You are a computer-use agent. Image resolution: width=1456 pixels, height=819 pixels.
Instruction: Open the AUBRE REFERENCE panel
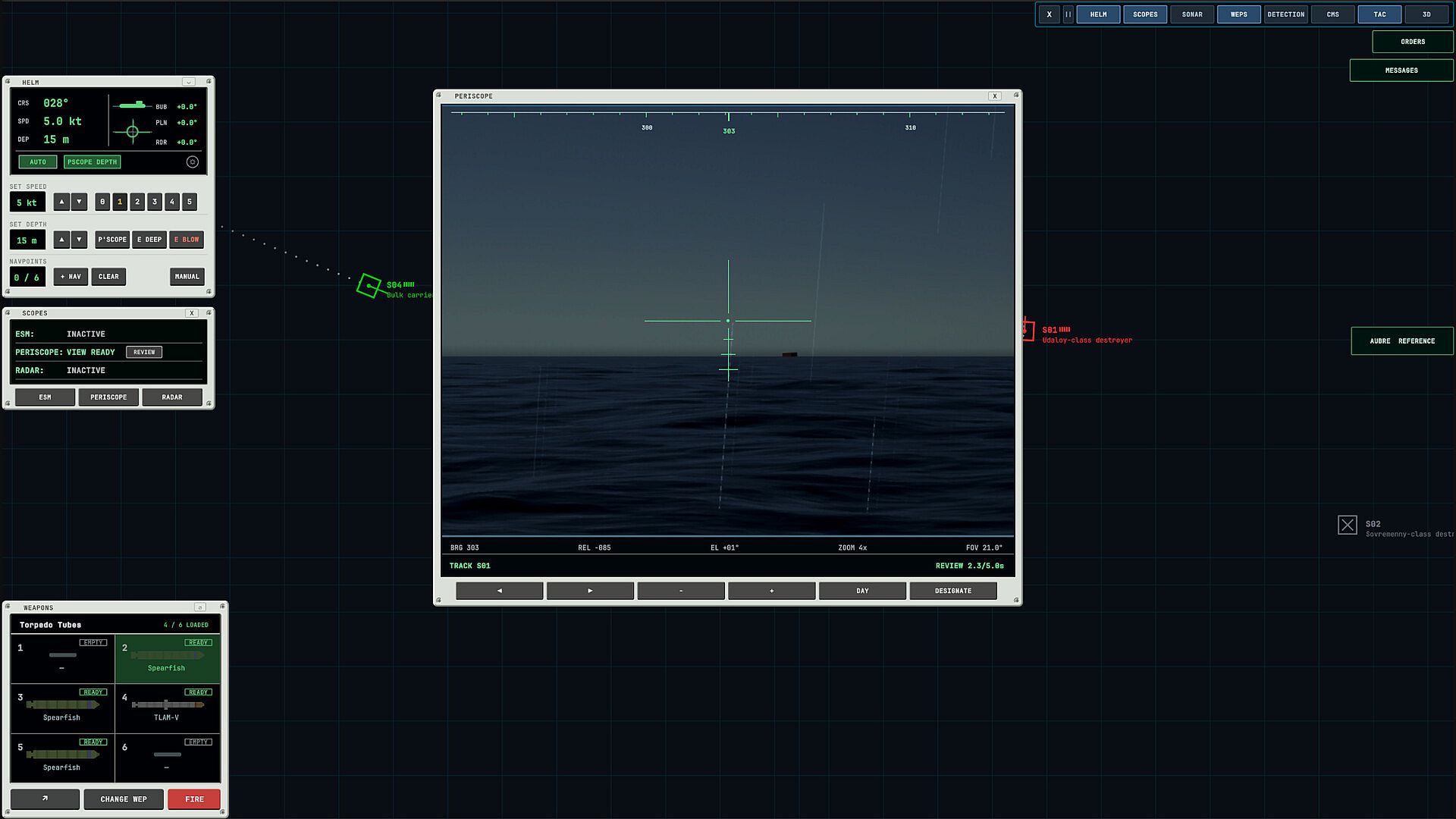[x=1402, y=341]
